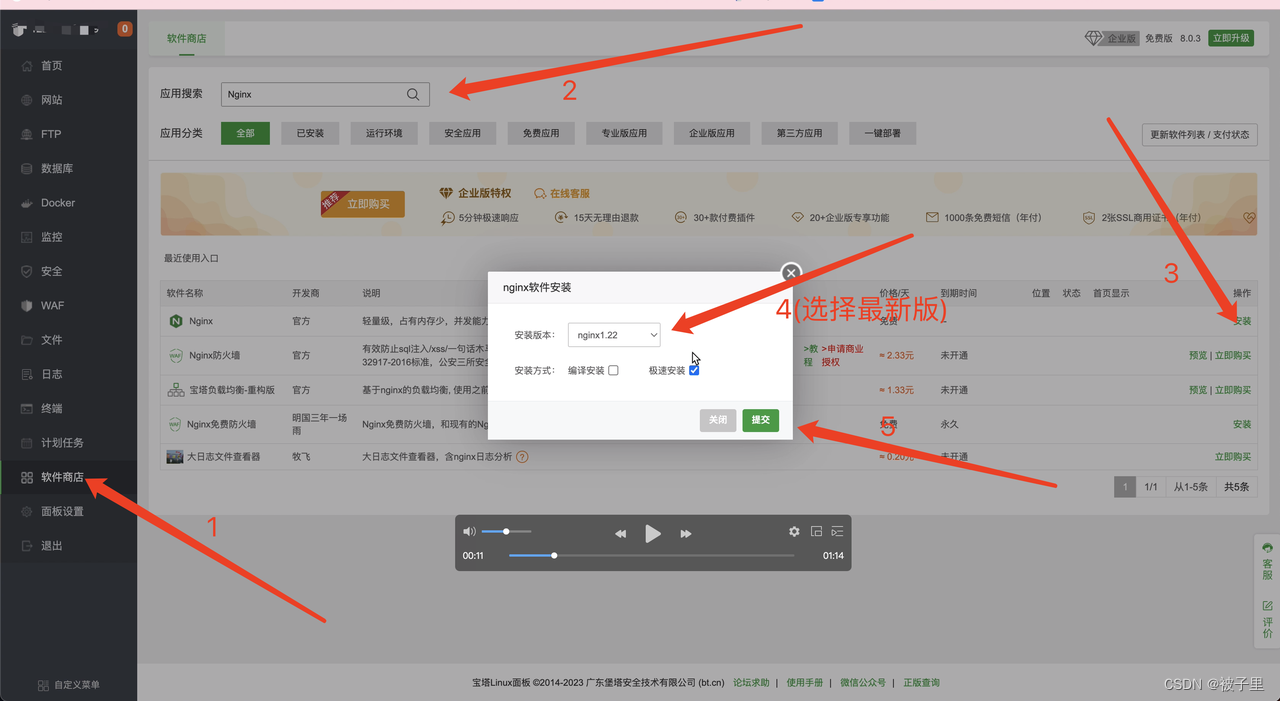Click the 立即升级 upgrade button
The height and width of the screenshot is (701, 1280).
tap(1230, 38)
